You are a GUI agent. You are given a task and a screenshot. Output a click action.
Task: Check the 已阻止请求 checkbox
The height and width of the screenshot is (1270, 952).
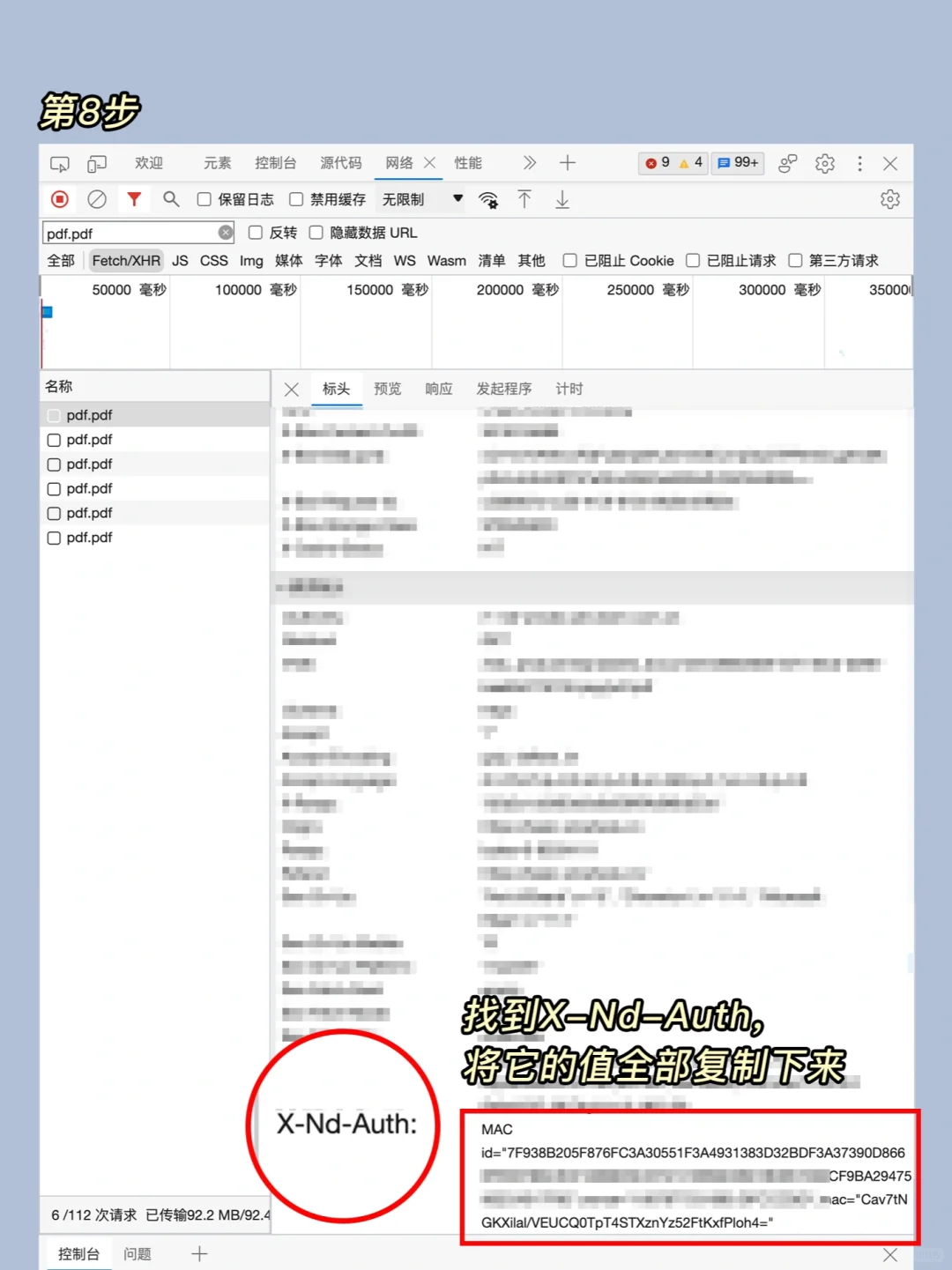click(693, 261)
